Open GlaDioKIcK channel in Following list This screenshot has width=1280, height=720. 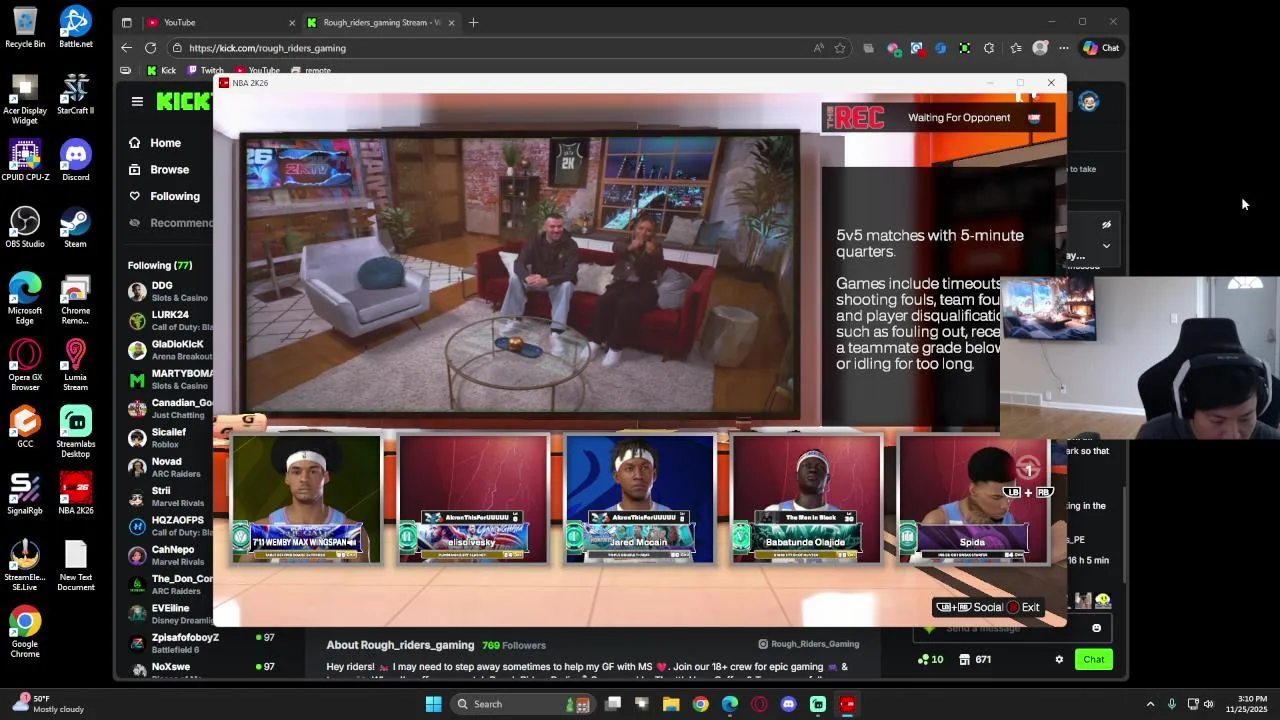tap(169, 349)
